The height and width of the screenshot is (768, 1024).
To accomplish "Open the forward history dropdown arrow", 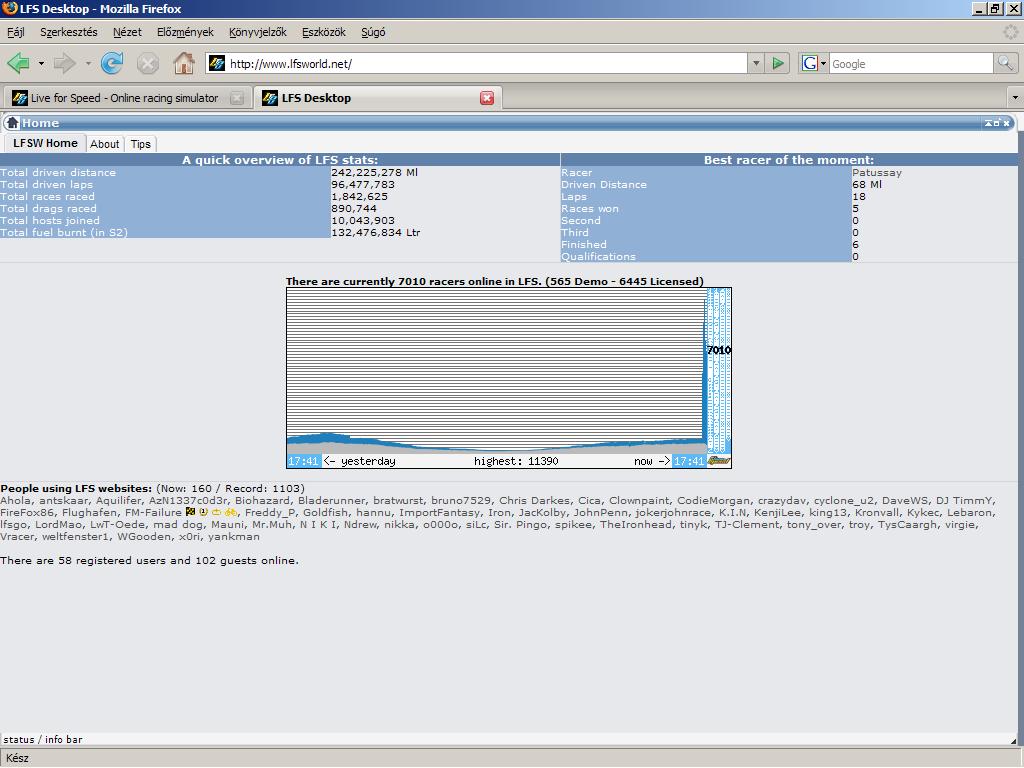I will point(88,63).
